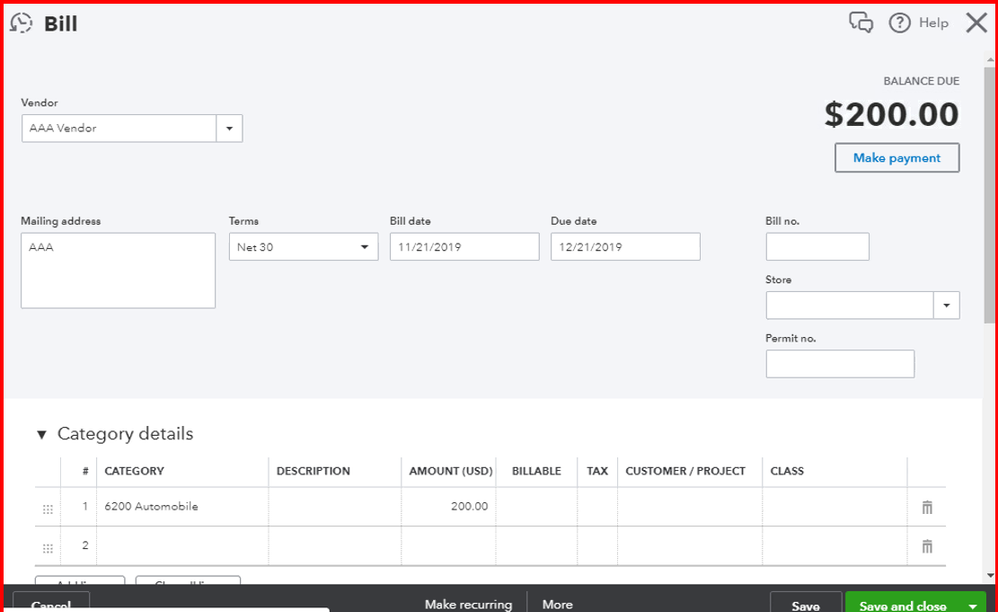This screenshot has height=612, width=998.
Task: Open the Store dropdown arrow
Action: coord(946,305)
